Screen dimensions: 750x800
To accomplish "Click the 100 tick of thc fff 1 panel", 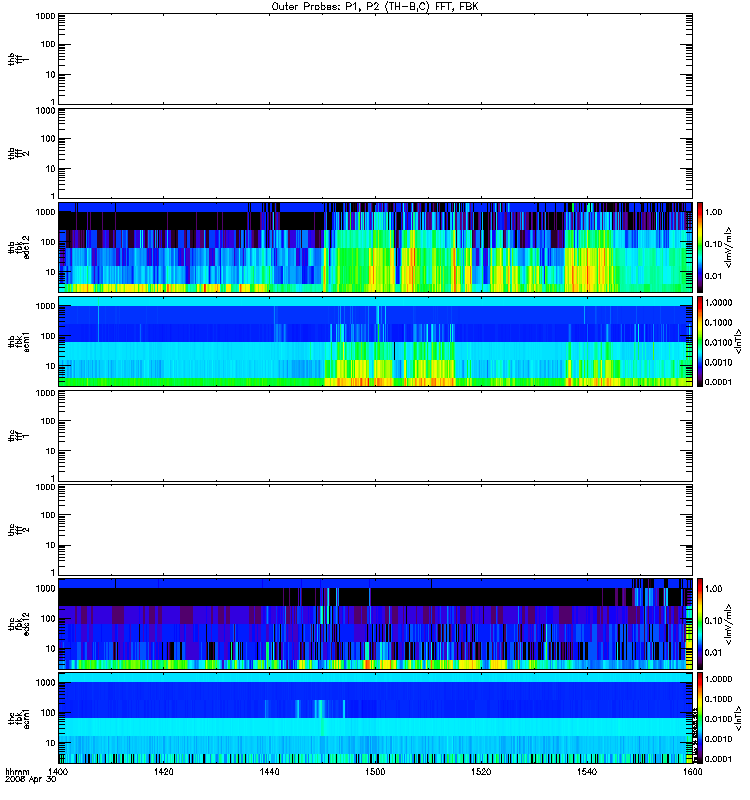I will pyautogui.click(x=48, y=421).
